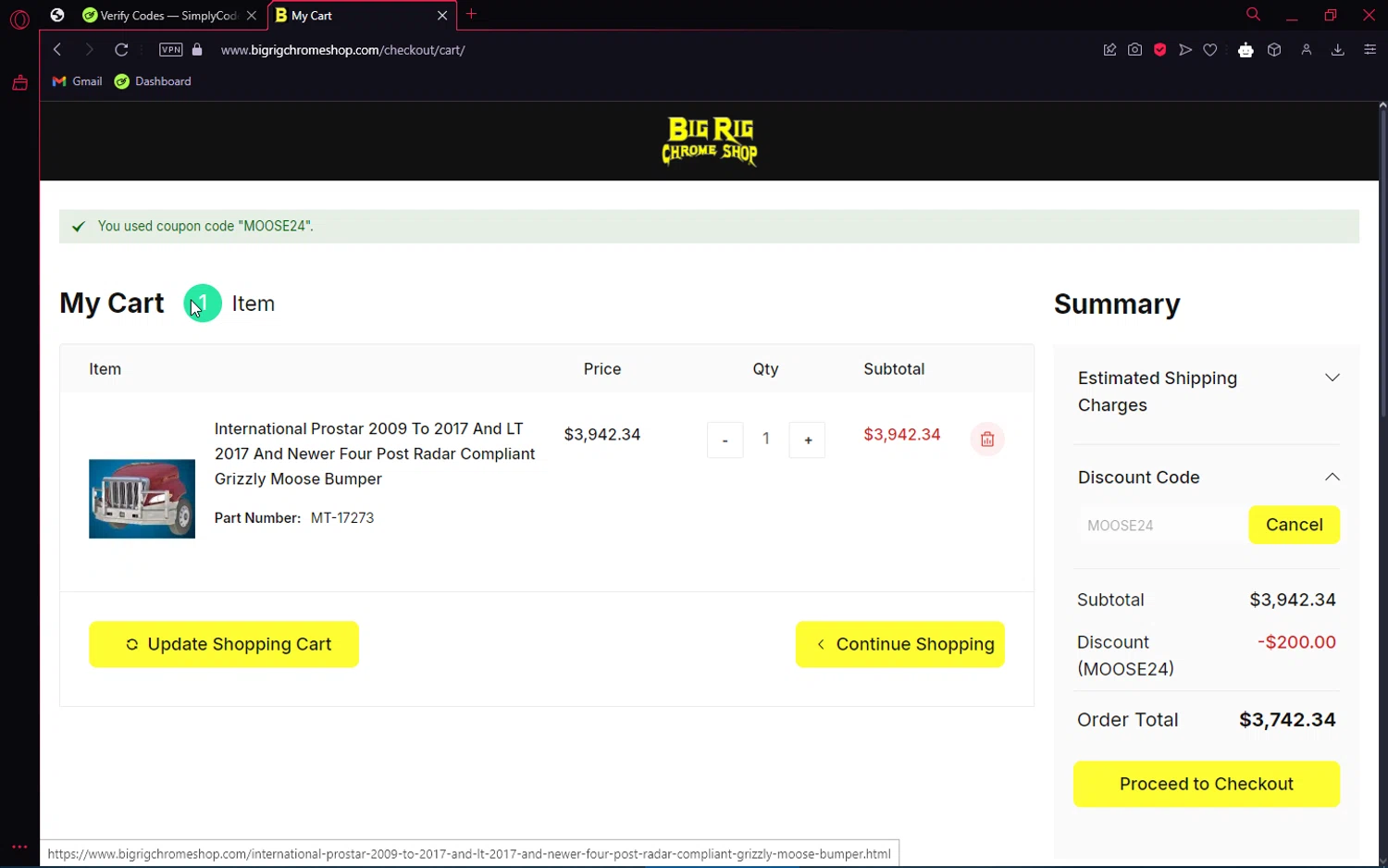Toggle the VPN badge in address bar

coord(171,50)
